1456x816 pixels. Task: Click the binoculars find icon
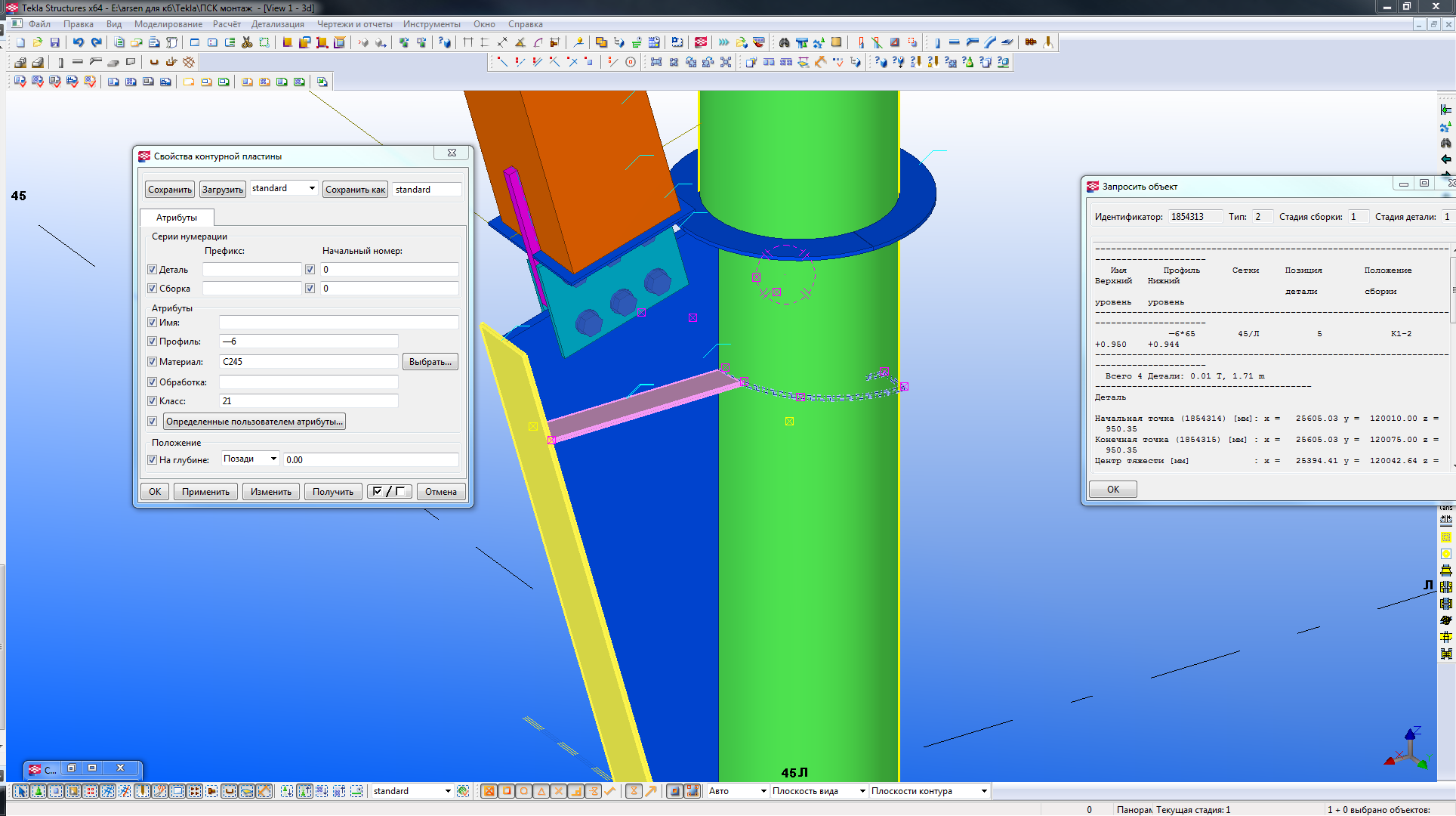coord(784,42)
